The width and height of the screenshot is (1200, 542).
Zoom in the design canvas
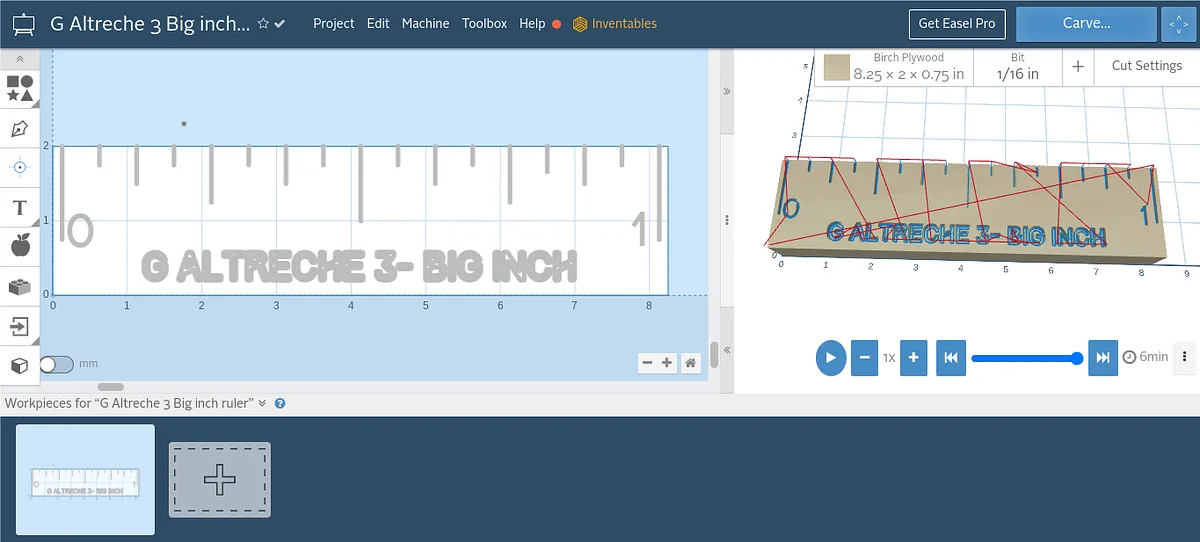click(667, 363)
